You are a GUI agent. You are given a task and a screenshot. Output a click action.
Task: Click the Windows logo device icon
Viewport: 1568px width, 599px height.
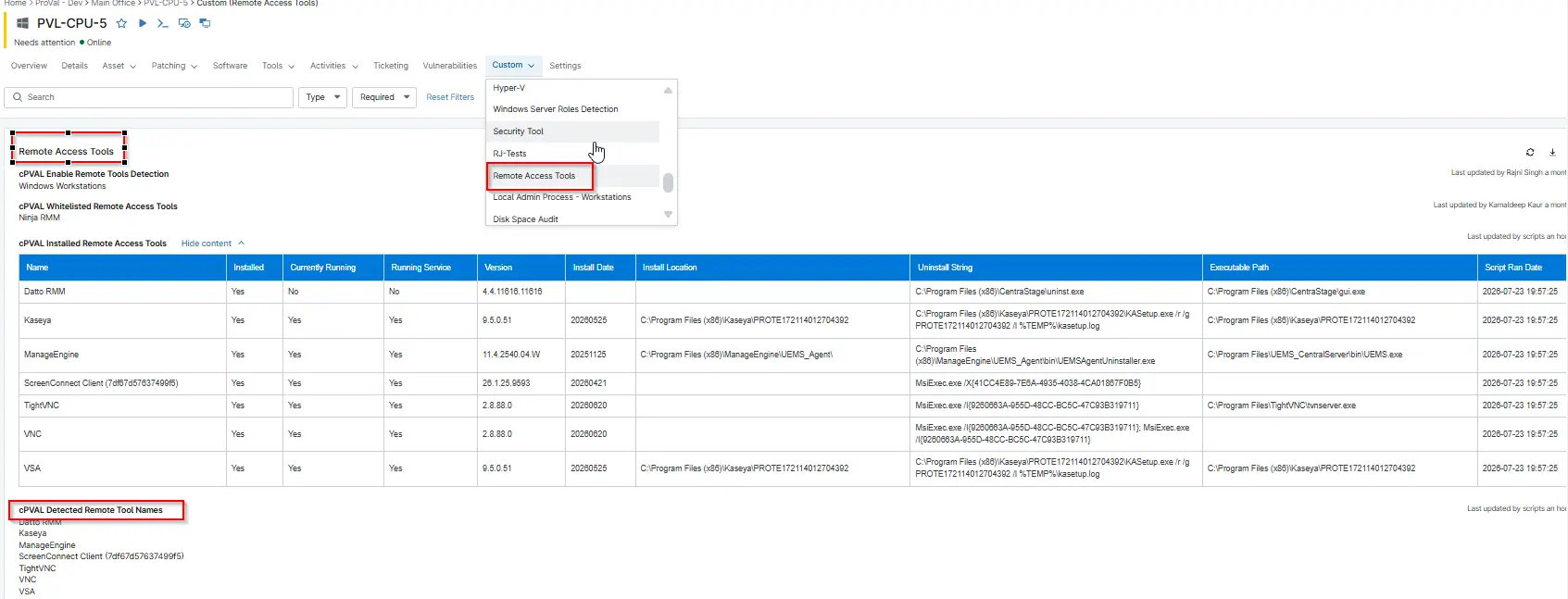coord(22,23)
